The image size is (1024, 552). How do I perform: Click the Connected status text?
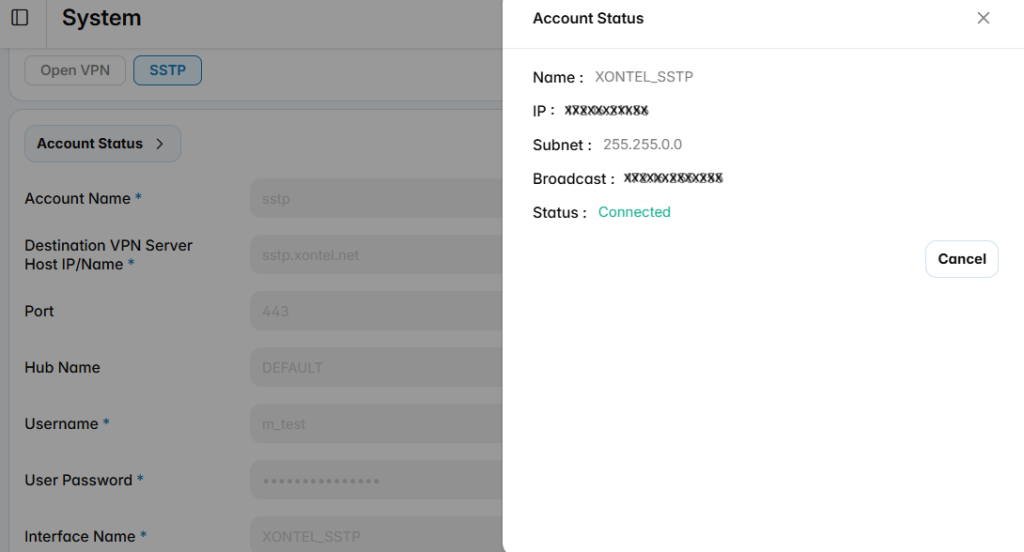[634, 212]
